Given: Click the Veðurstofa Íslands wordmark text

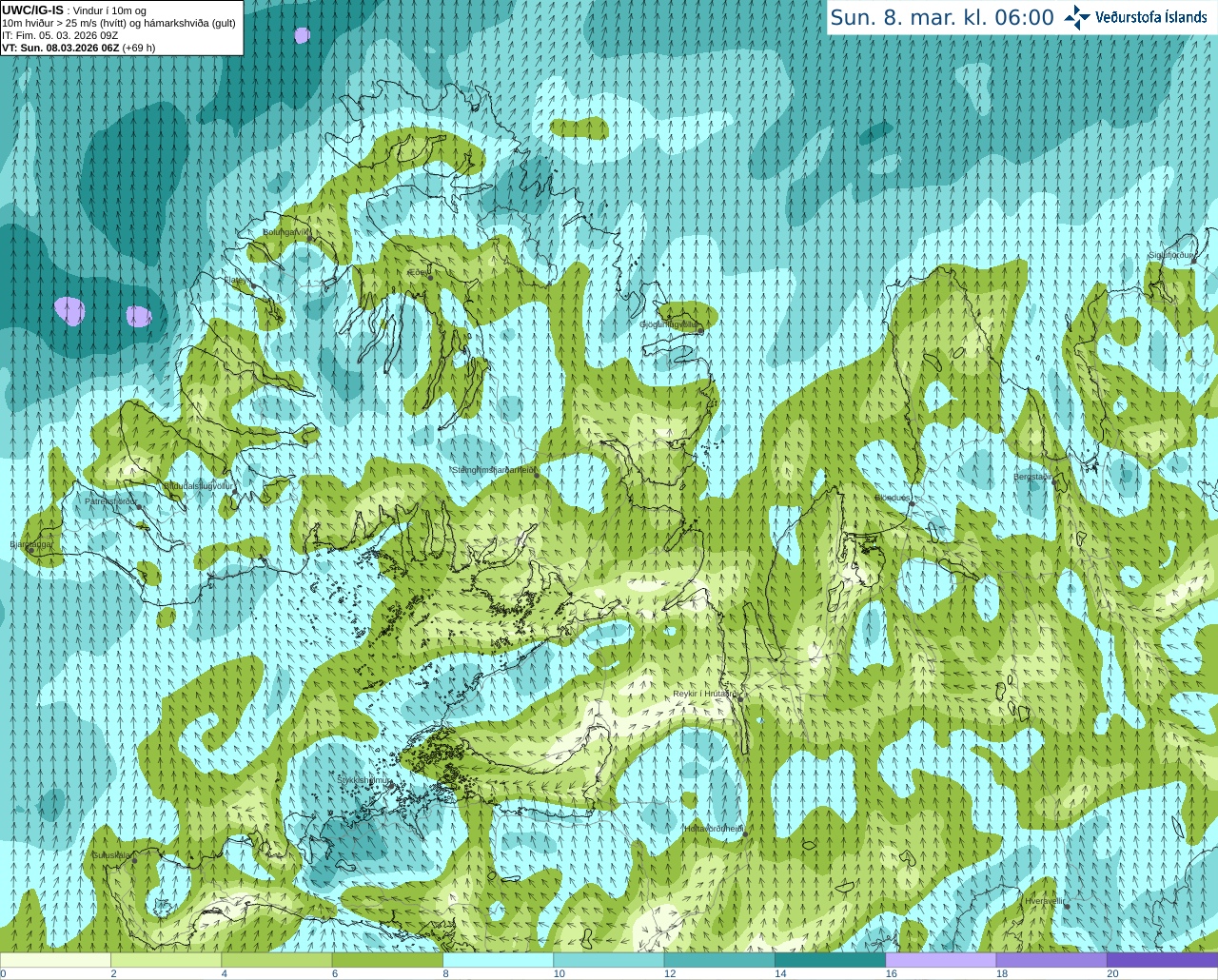Looking at the screenshot, I should 1151,17.
